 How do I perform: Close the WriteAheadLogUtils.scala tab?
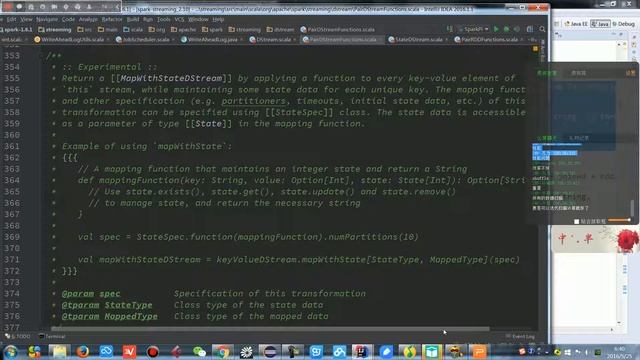click(108, 40)
